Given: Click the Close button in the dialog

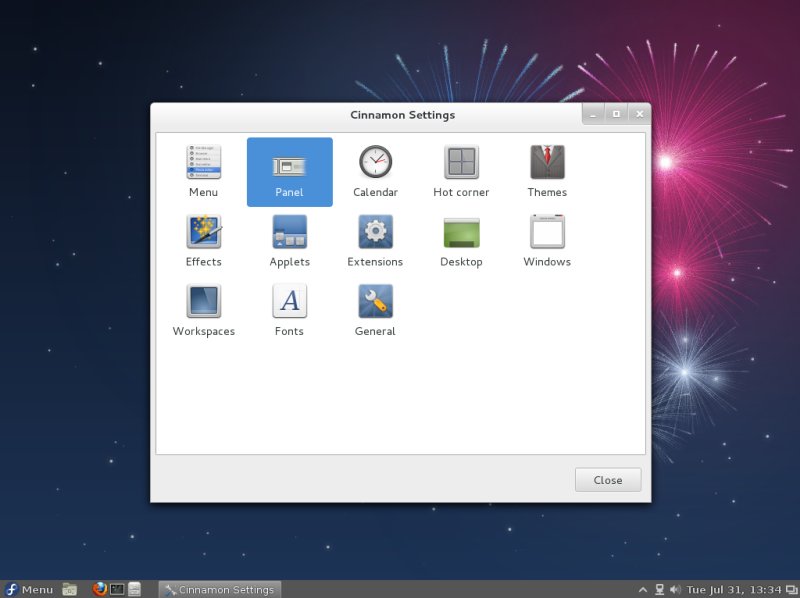Looking at the screenshot, I should point(608,480).
